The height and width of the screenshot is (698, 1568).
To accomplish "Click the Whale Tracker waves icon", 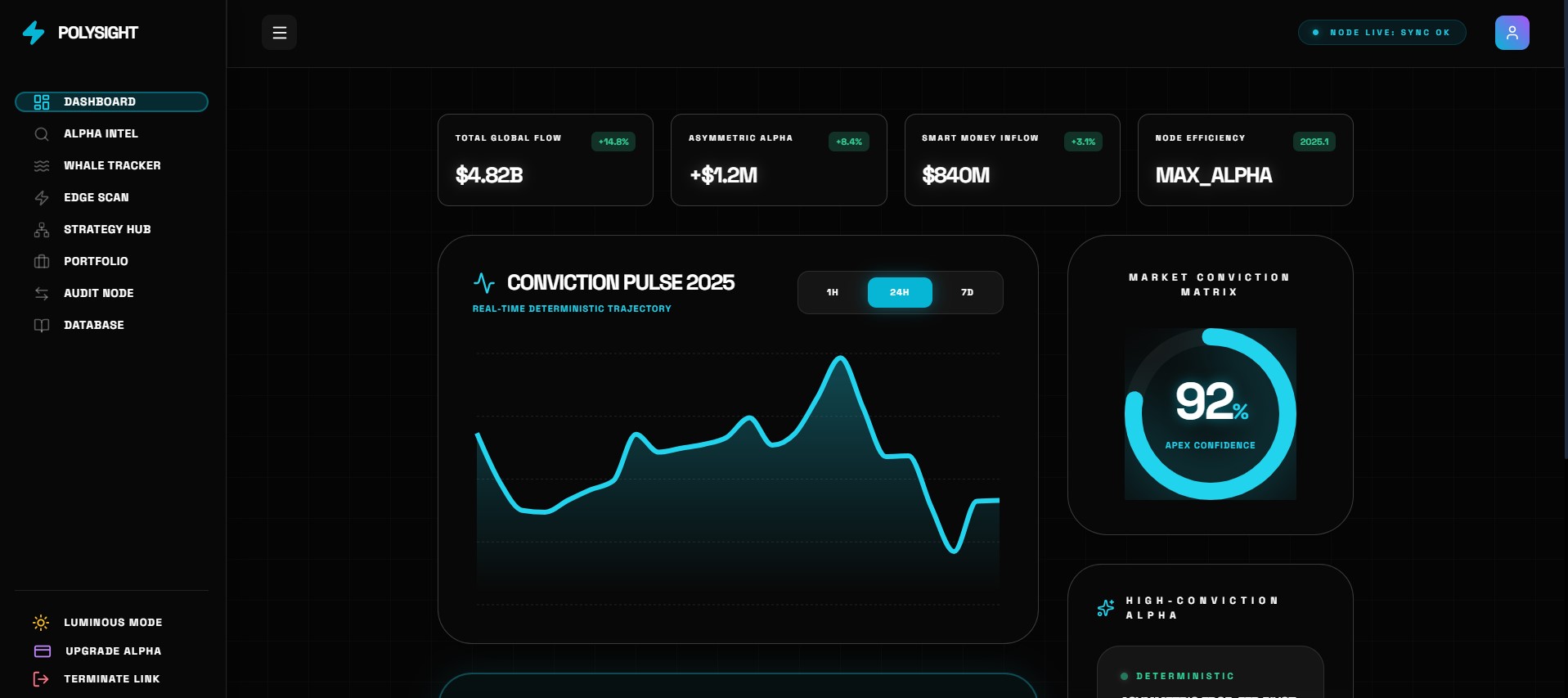I will [42, 166].
